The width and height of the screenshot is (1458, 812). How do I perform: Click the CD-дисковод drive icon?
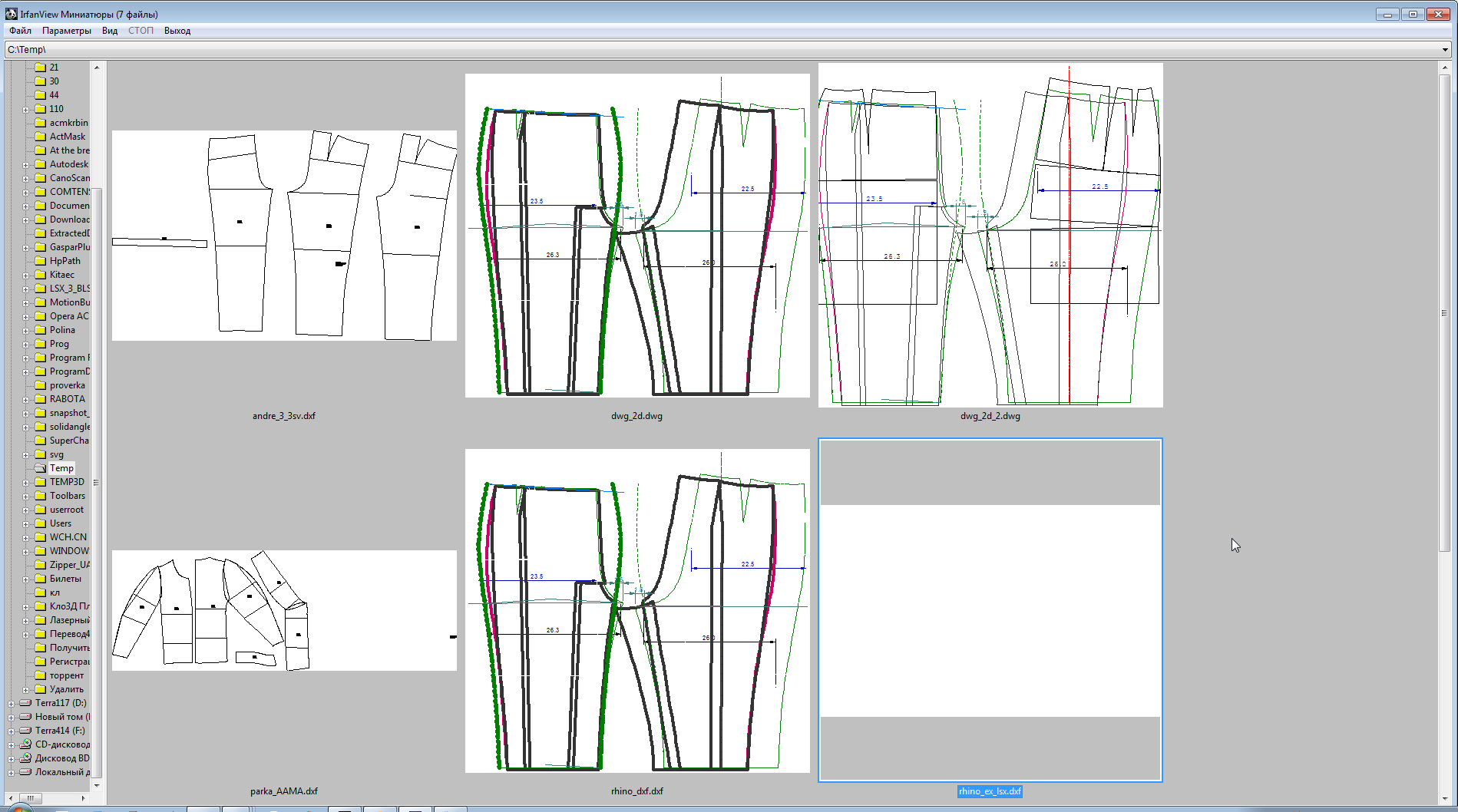pos(25,744)
